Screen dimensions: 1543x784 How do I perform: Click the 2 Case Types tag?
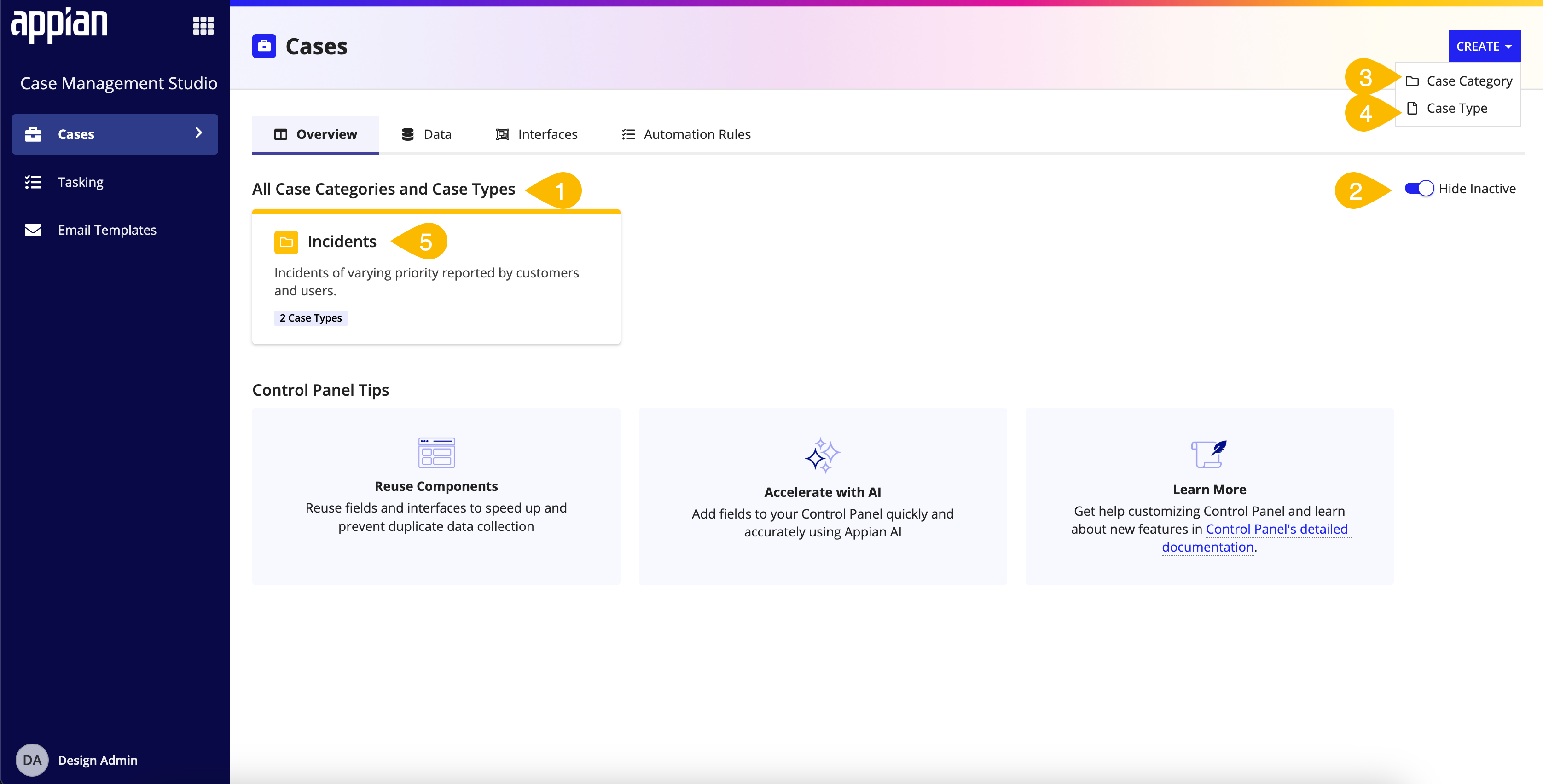pyautogui.click(x=311, y=318)
